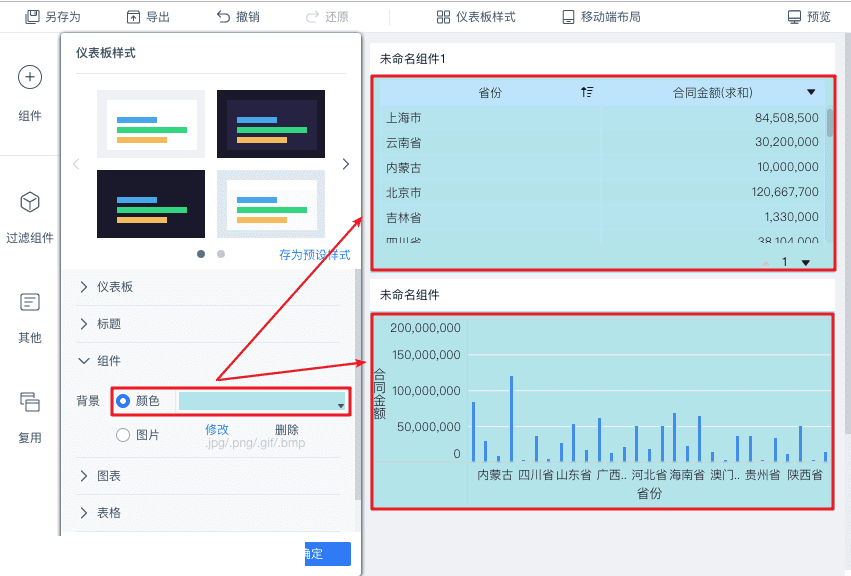Click the 内蒙古 table row
851x576 pixels.
pyautogui.click(x=602, y=167)
